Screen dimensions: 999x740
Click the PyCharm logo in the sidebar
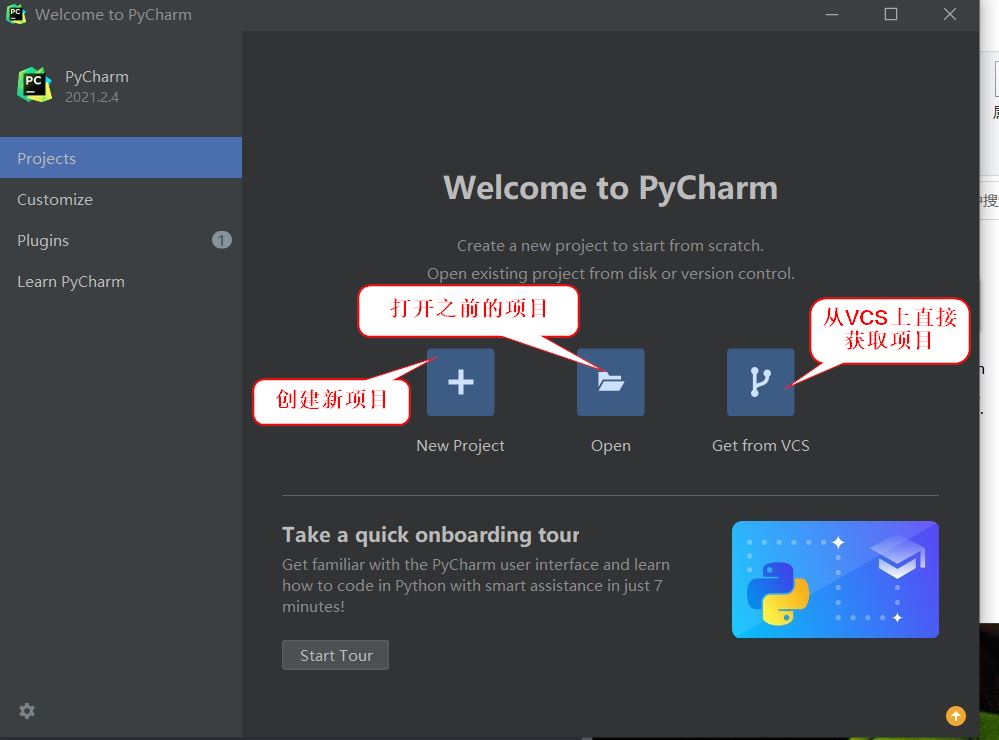[x=34, y=85]
